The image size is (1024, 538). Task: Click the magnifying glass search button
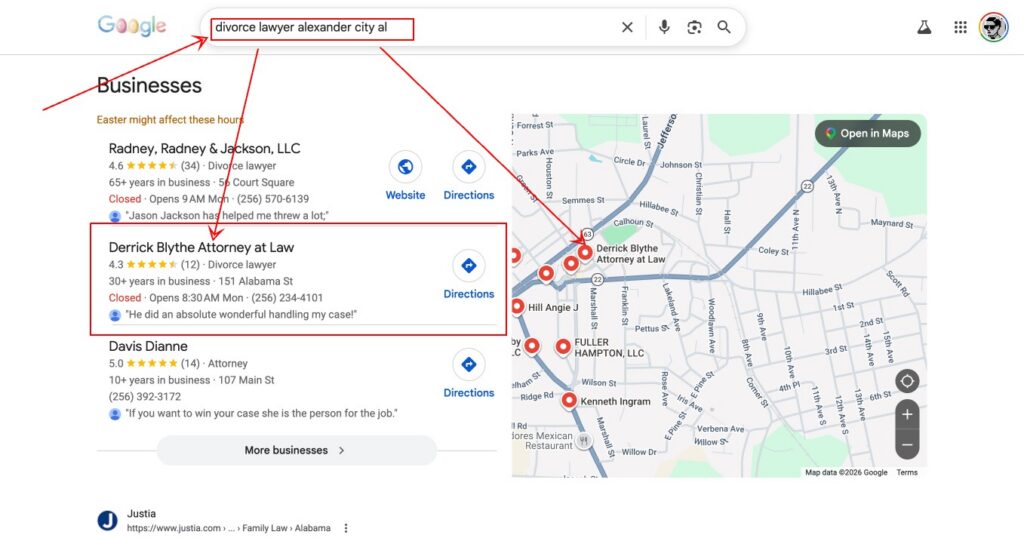[724, 27]
